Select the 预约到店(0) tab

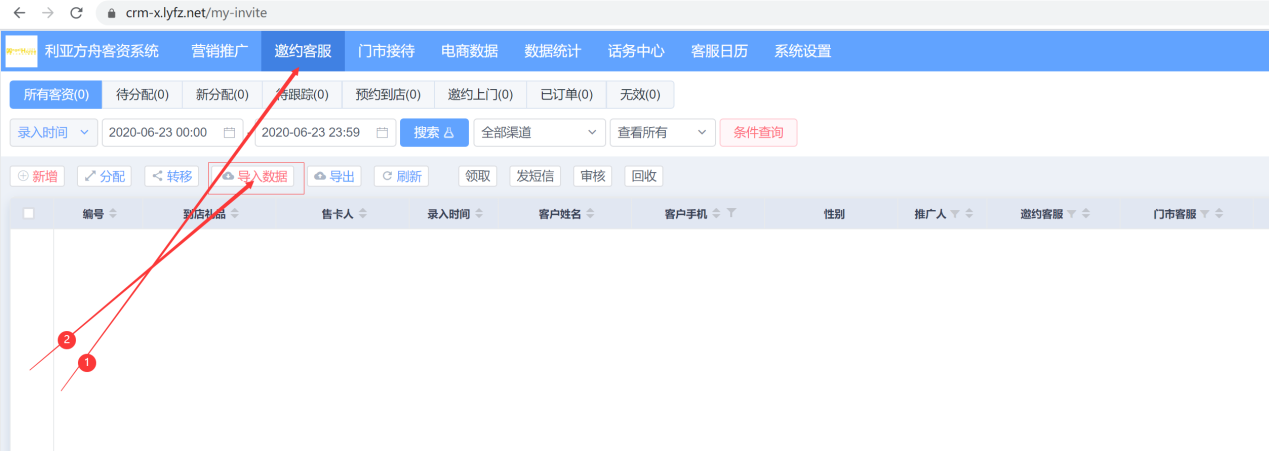click(387, 95)
